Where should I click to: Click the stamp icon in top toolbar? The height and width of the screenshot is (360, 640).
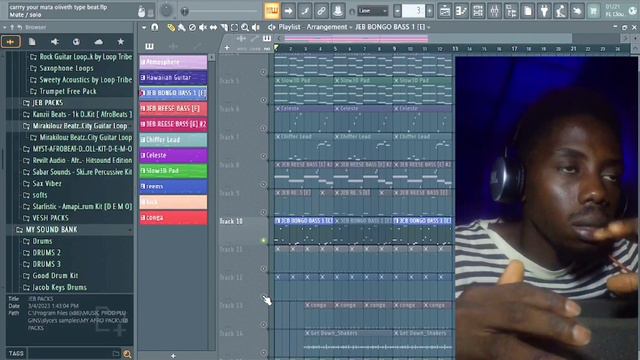[338, 11]
